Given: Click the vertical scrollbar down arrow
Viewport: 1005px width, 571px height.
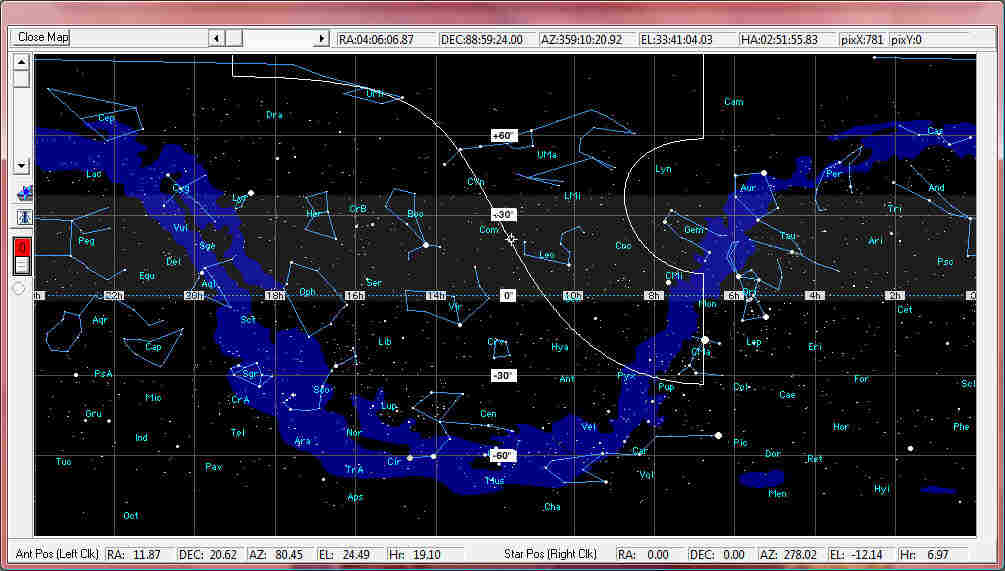Looking at the screenshot, I should coord(21,164).
